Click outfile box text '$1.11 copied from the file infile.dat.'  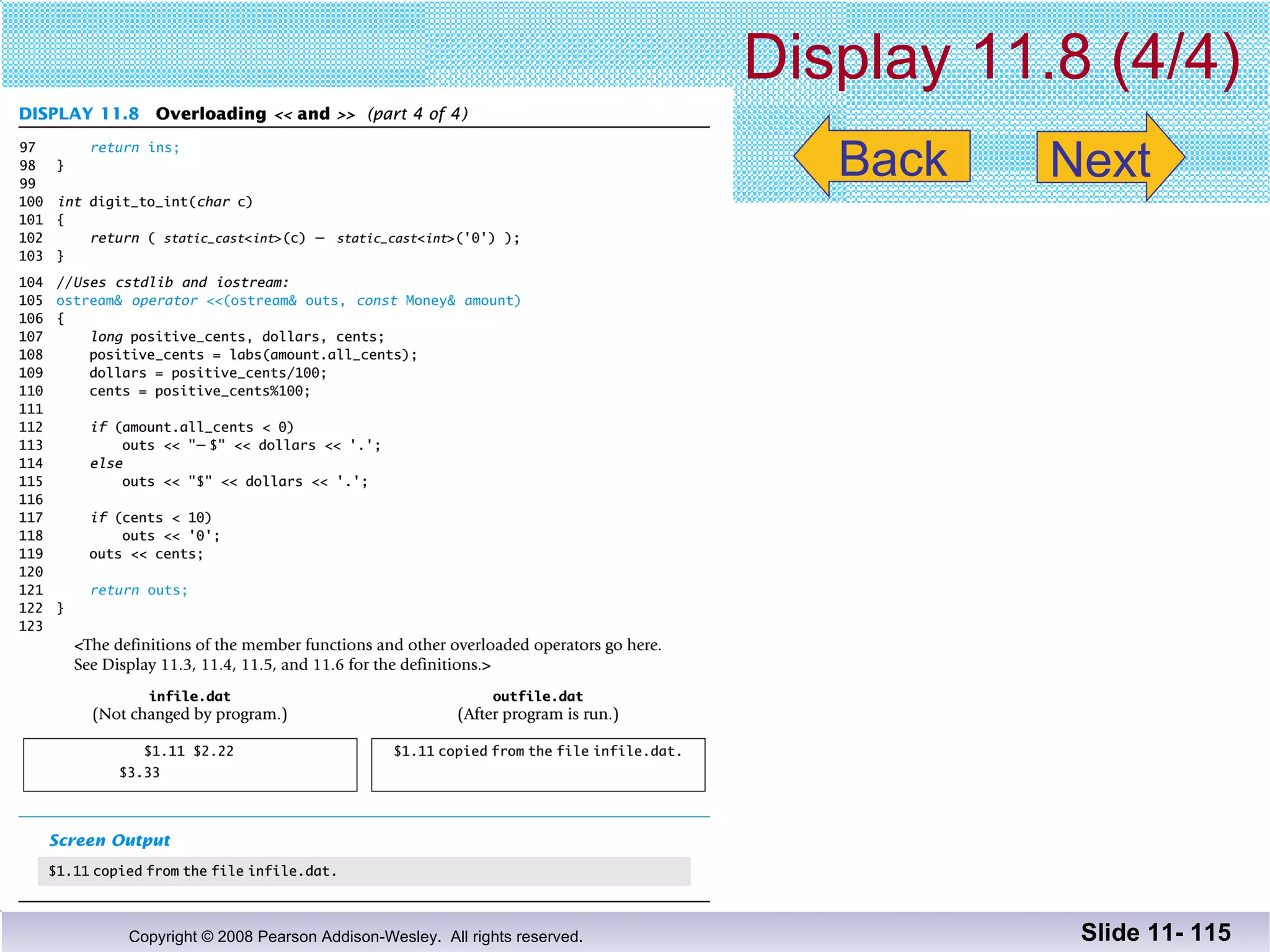click(x=538, y=751)
